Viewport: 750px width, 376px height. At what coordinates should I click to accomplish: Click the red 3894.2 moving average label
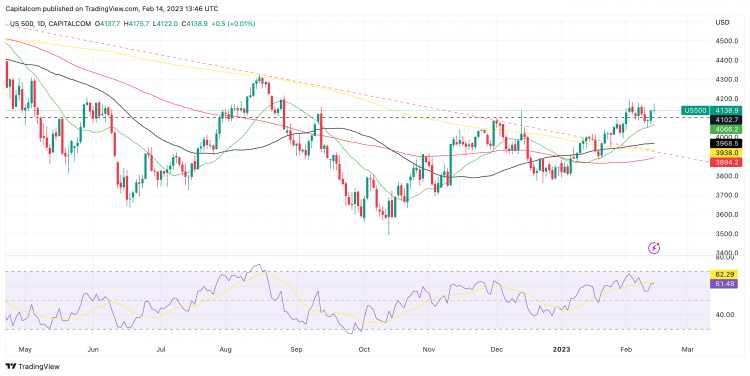[x=725, y=163]
